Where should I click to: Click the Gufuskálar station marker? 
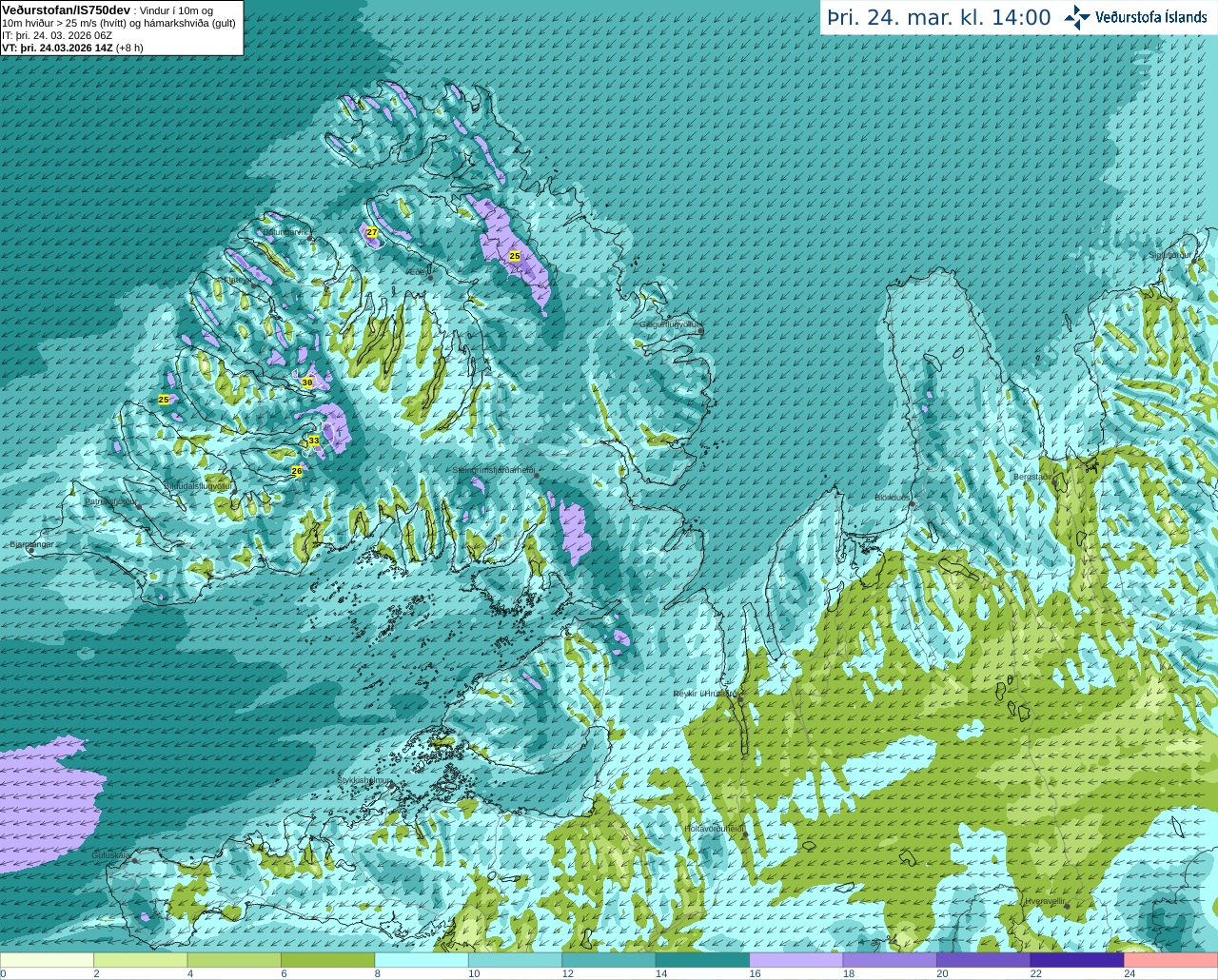coord(134,860)
